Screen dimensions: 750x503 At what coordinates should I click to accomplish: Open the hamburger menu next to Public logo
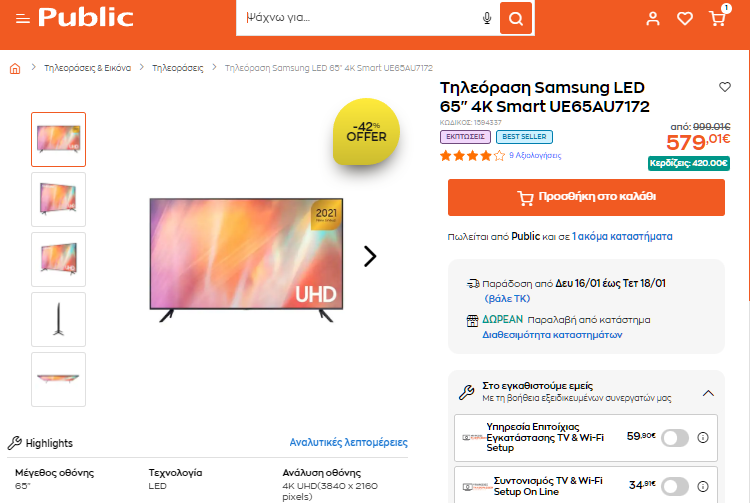click(x=22, y=19)
